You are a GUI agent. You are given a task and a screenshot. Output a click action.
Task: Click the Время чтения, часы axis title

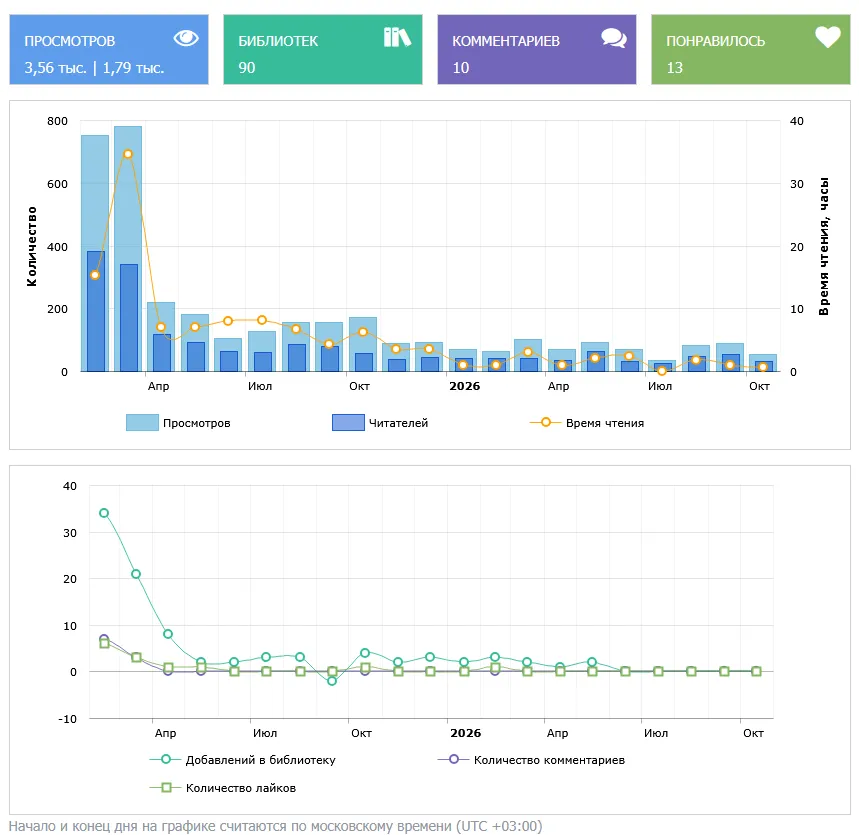(823, 246)
